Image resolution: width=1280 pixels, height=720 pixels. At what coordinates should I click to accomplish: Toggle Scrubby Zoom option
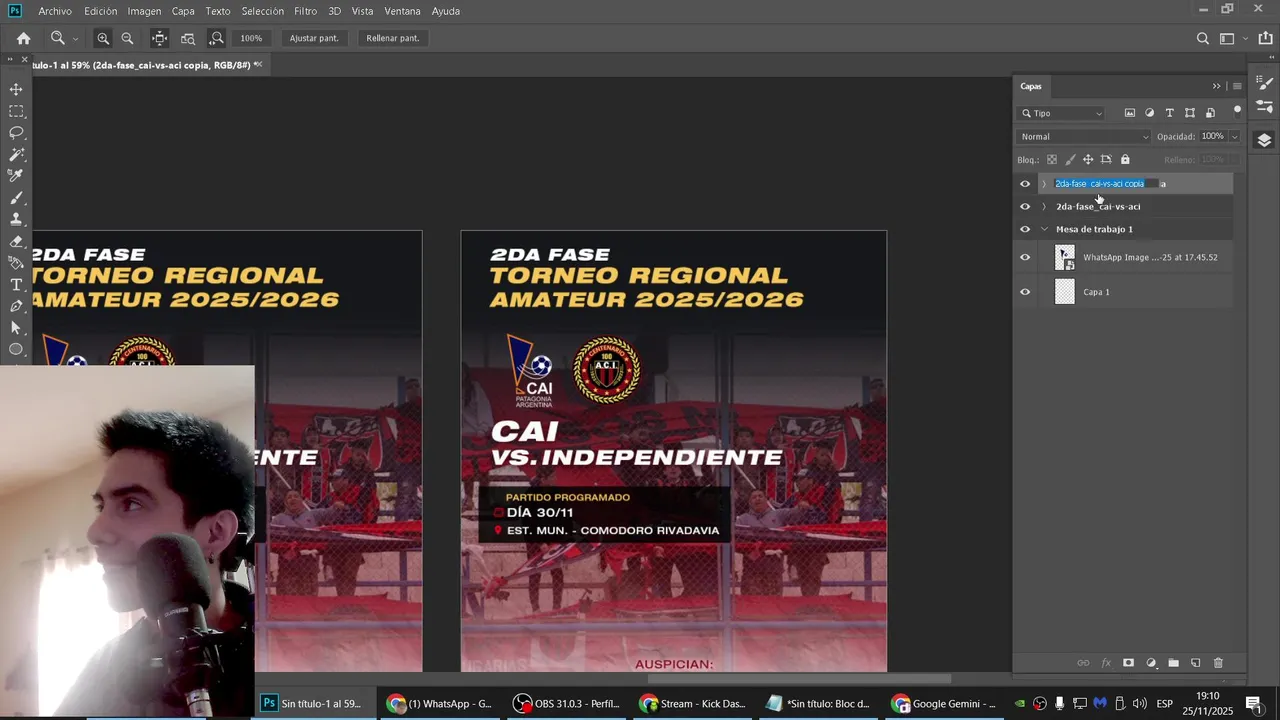click(x=216, y=38)
